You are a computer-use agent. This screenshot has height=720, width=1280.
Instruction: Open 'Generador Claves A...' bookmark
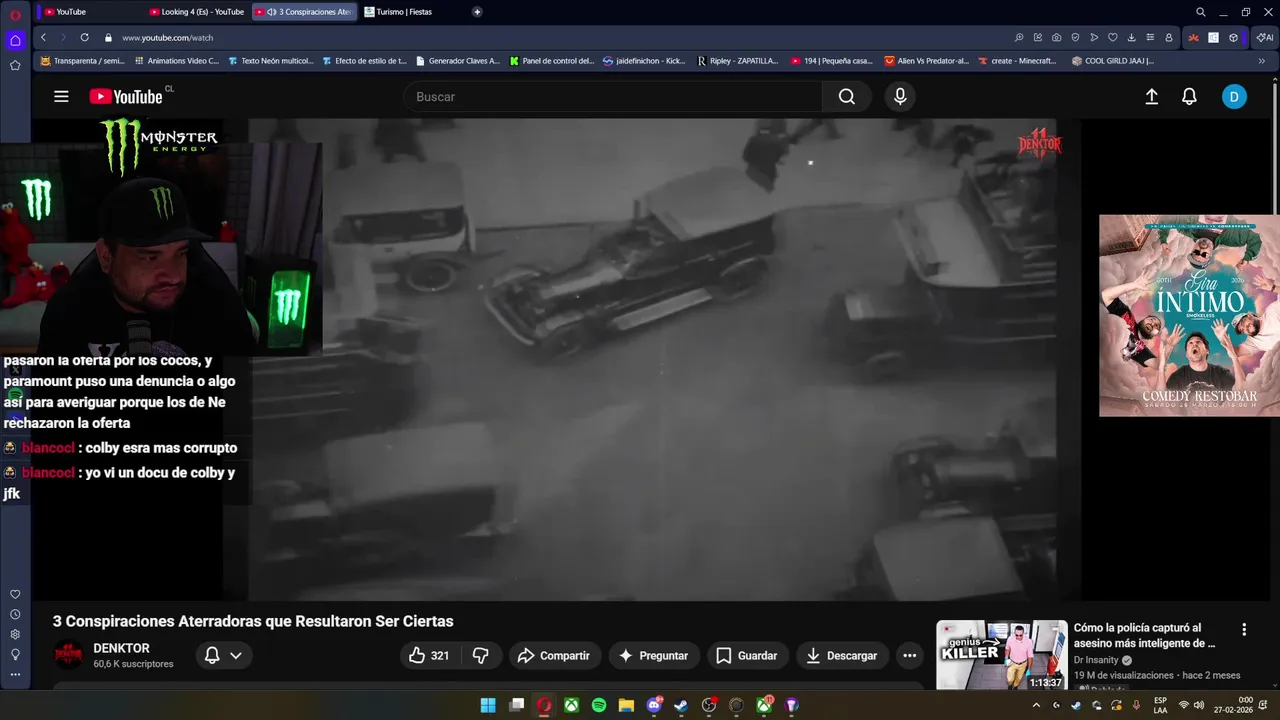[457, 61]
